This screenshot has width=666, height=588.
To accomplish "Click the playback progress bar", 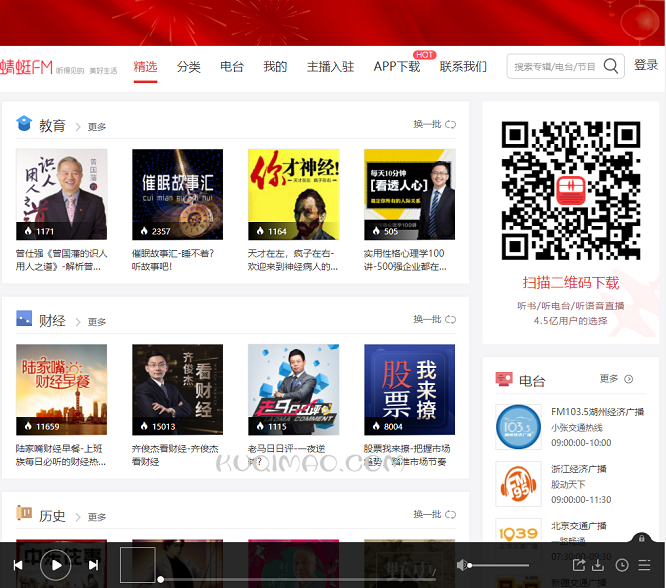I will 298,579.
